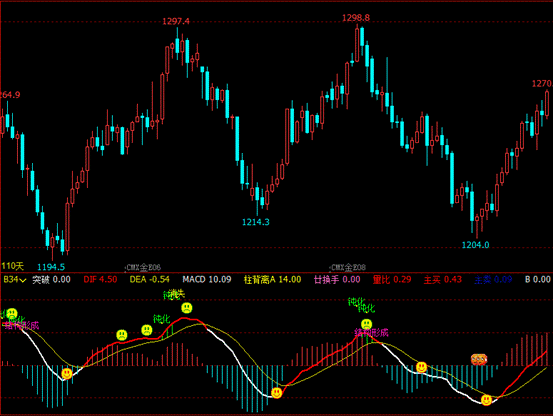Screen dimensions: 553x416
Task: Click the red DIF 4.50 indicator label
Action: (100, 280)
